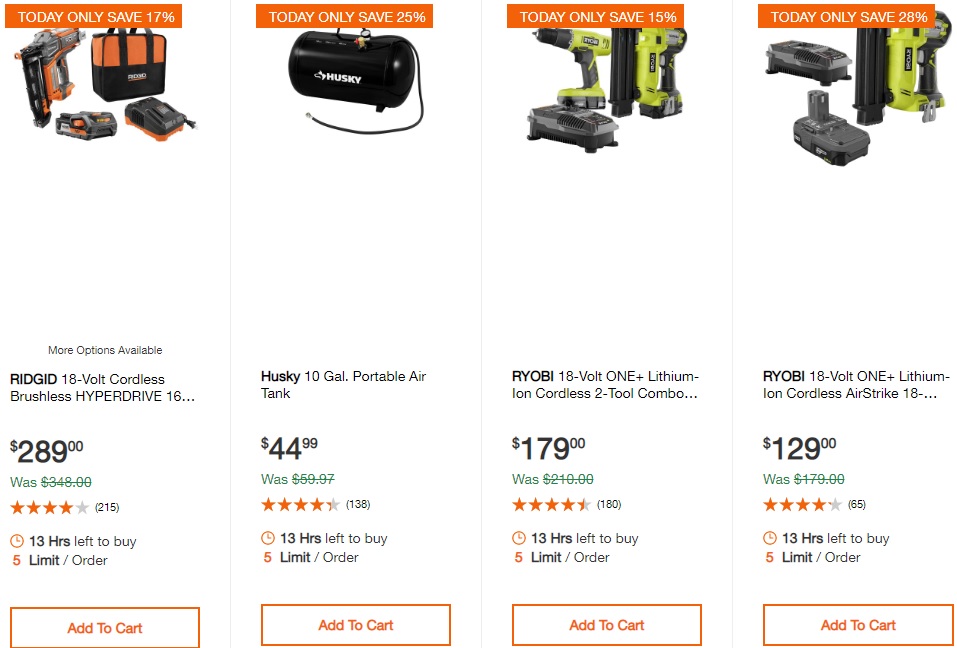
Task: Add the Husky 10 Gal. air tank to cart
Action: [356, 625]
